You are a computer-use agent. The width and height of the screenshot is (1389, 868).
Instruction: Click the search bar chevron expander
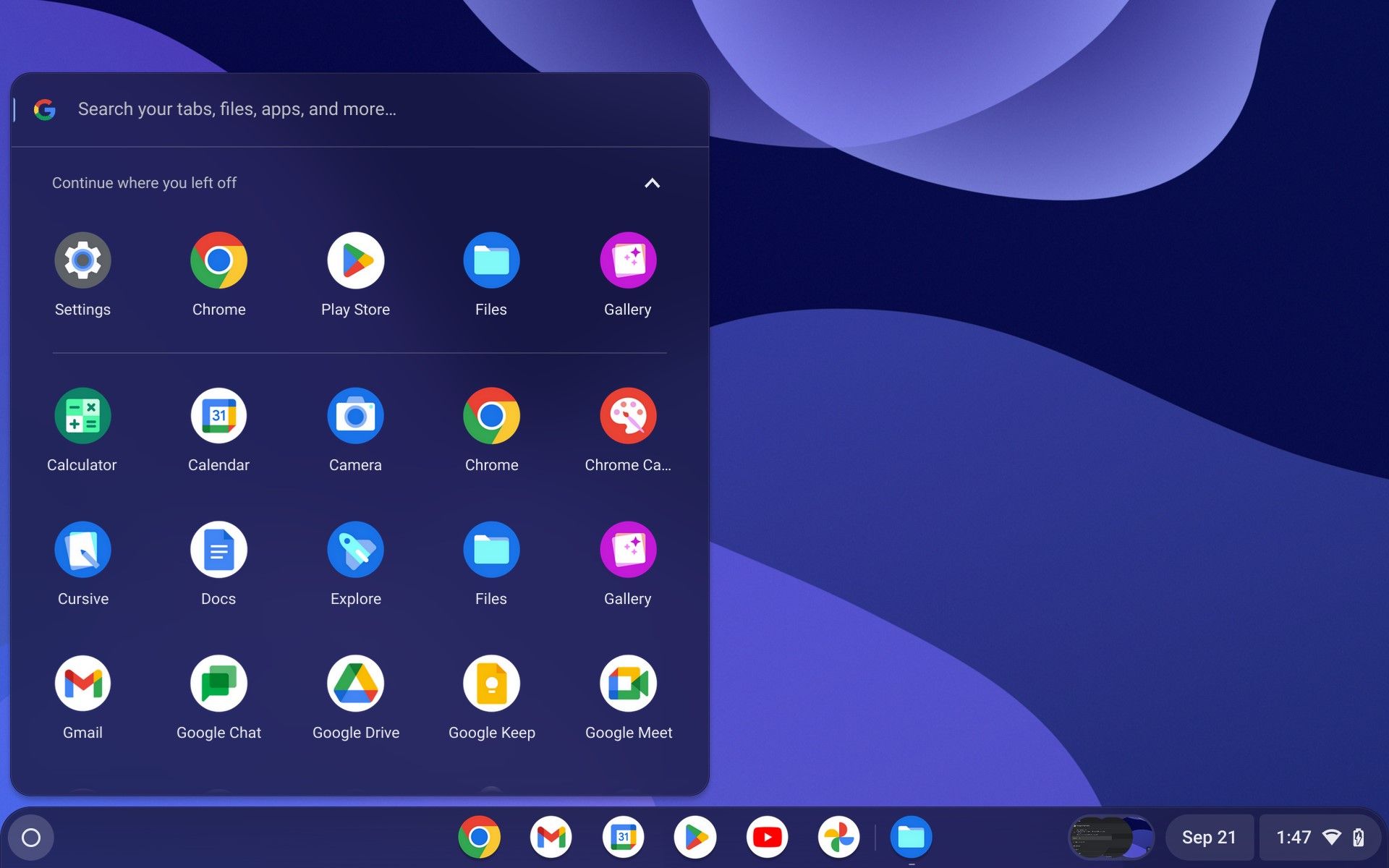[650, 183]
